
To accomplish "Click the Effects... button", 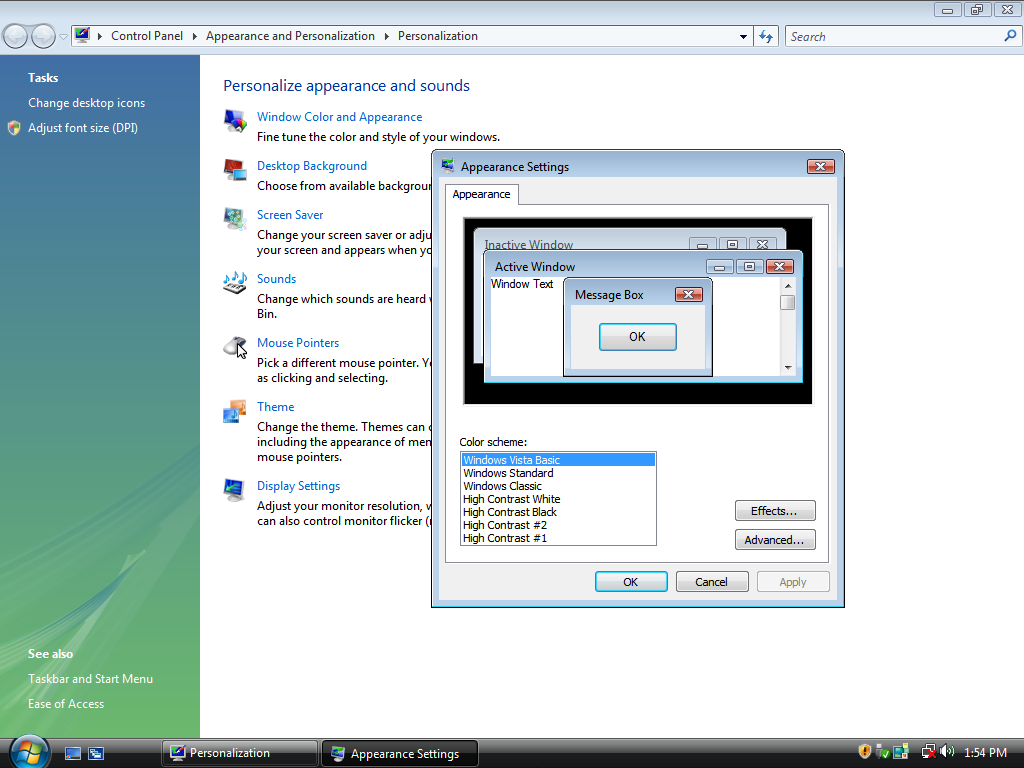I will click(775, 511).
